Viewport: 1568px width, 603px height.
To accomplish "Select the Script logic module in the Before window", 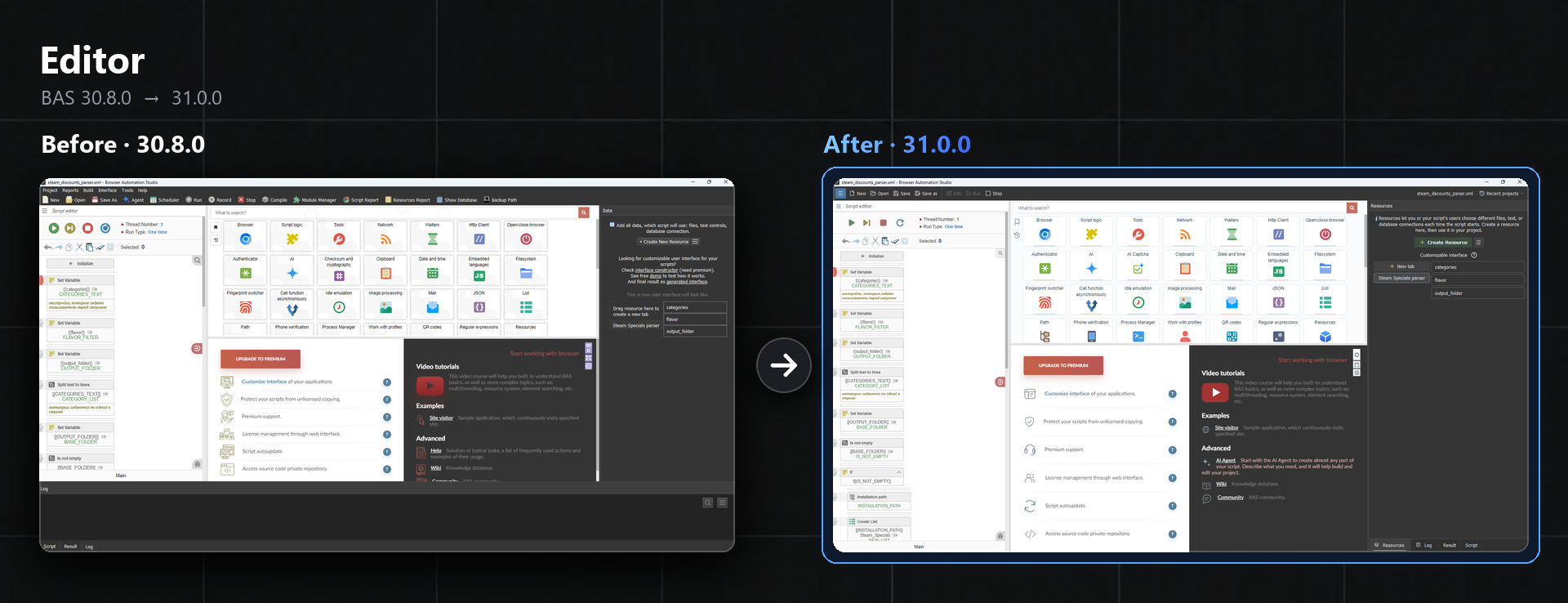I will [292, 235].
